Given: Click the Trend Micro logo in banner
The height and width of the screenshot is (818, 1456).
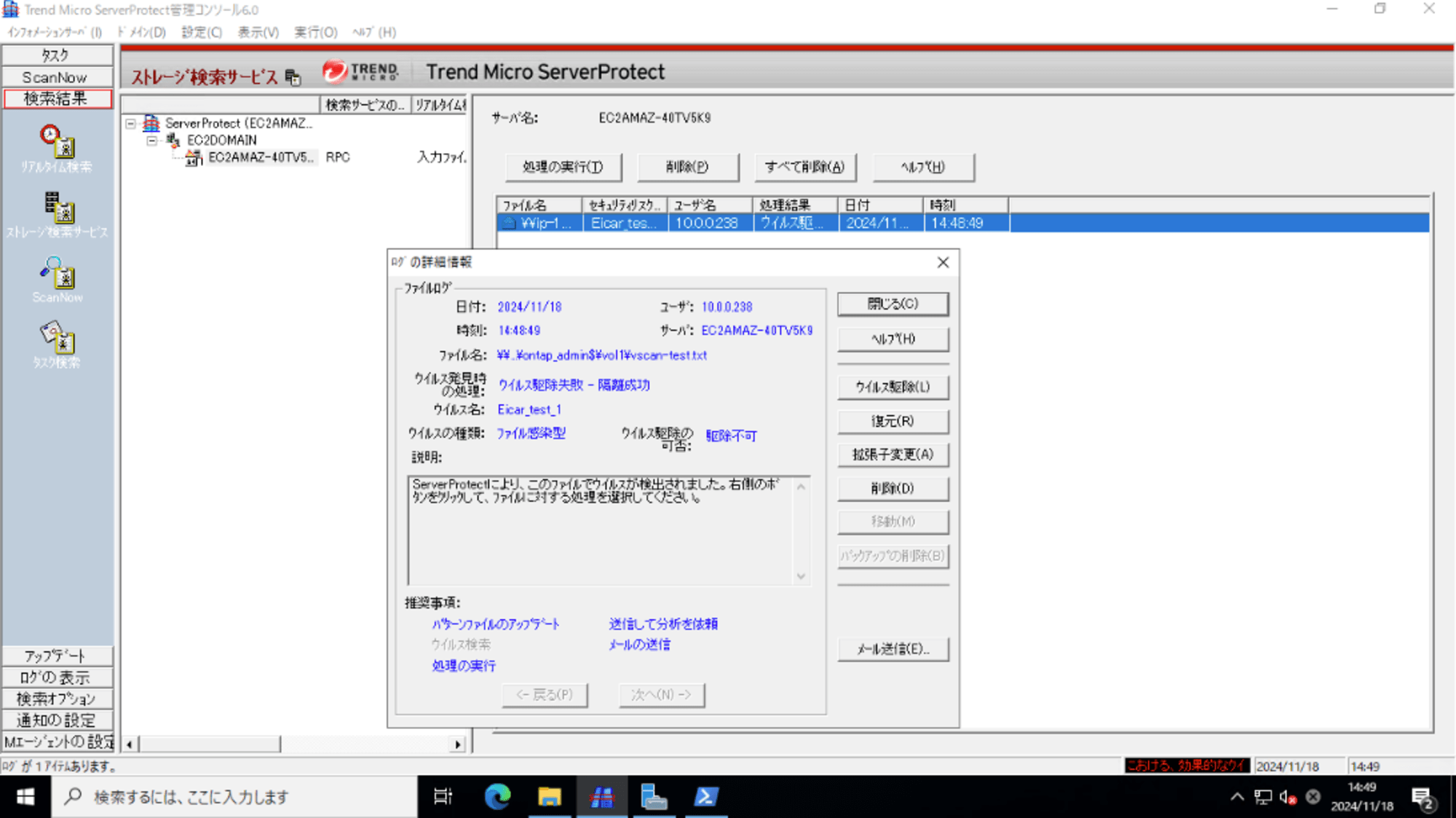Looking at the screenshot, I should point(361,71).
